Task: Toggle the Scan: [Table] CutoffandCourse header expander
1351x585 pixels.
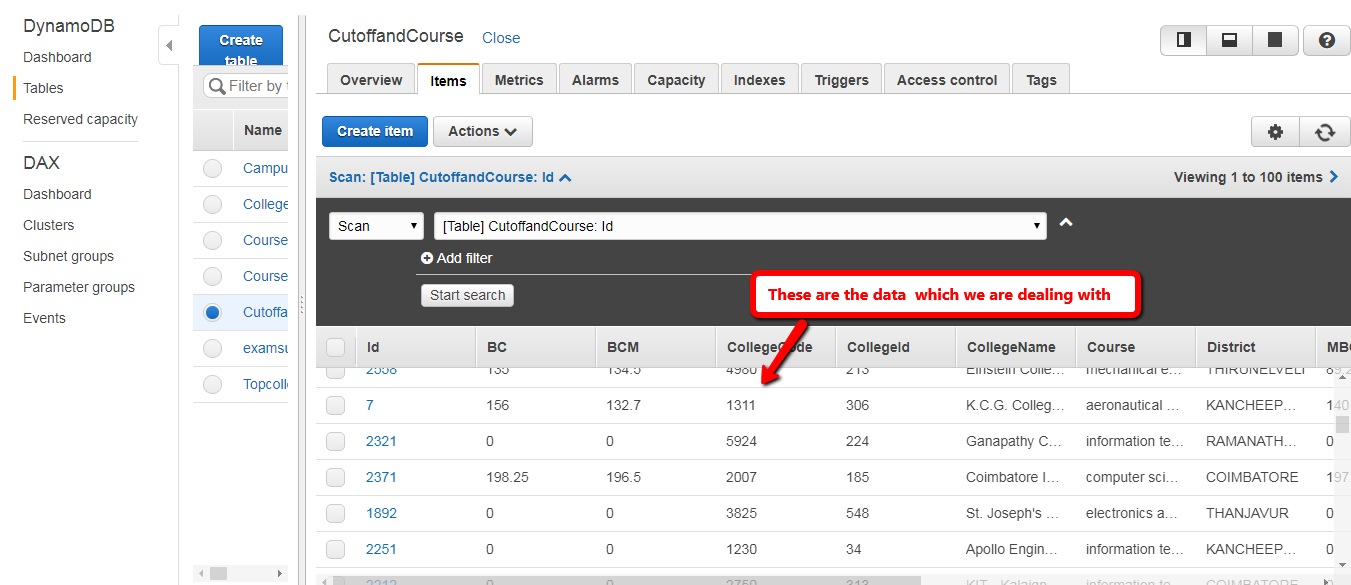Action: click(450, 177)
